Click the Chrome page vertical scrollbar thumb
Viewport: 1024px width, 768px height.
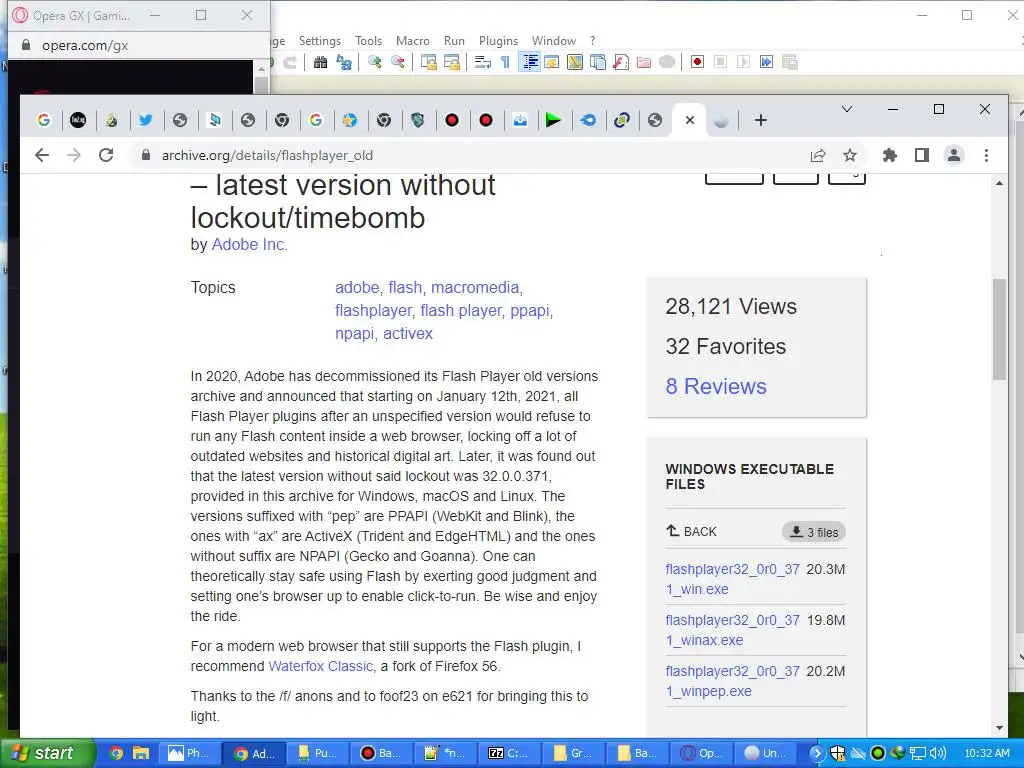point(999,329)
